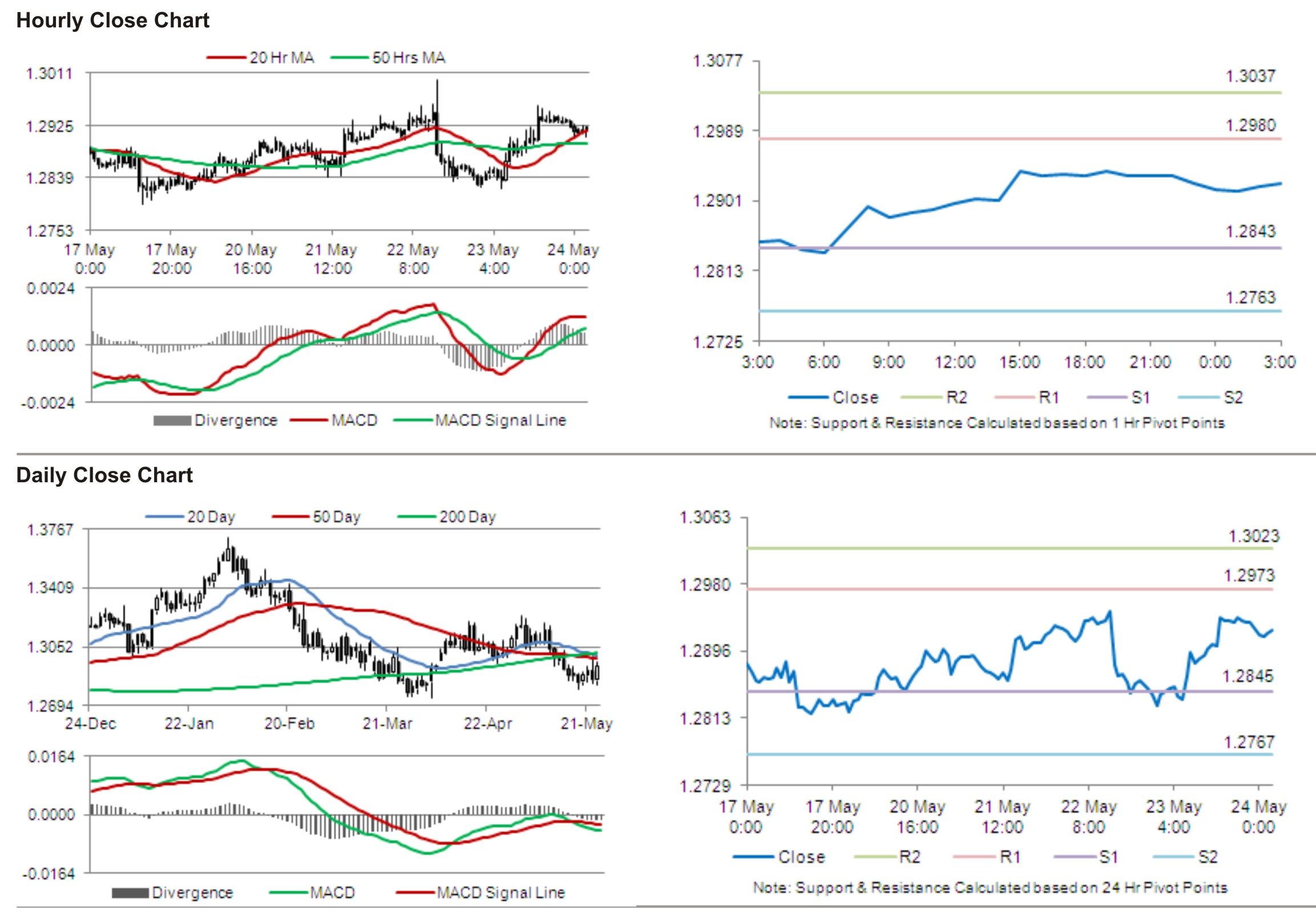Click the 1 Hr Pivot Points note
This screenshot has width=1316, height=908.
point(997,423)
